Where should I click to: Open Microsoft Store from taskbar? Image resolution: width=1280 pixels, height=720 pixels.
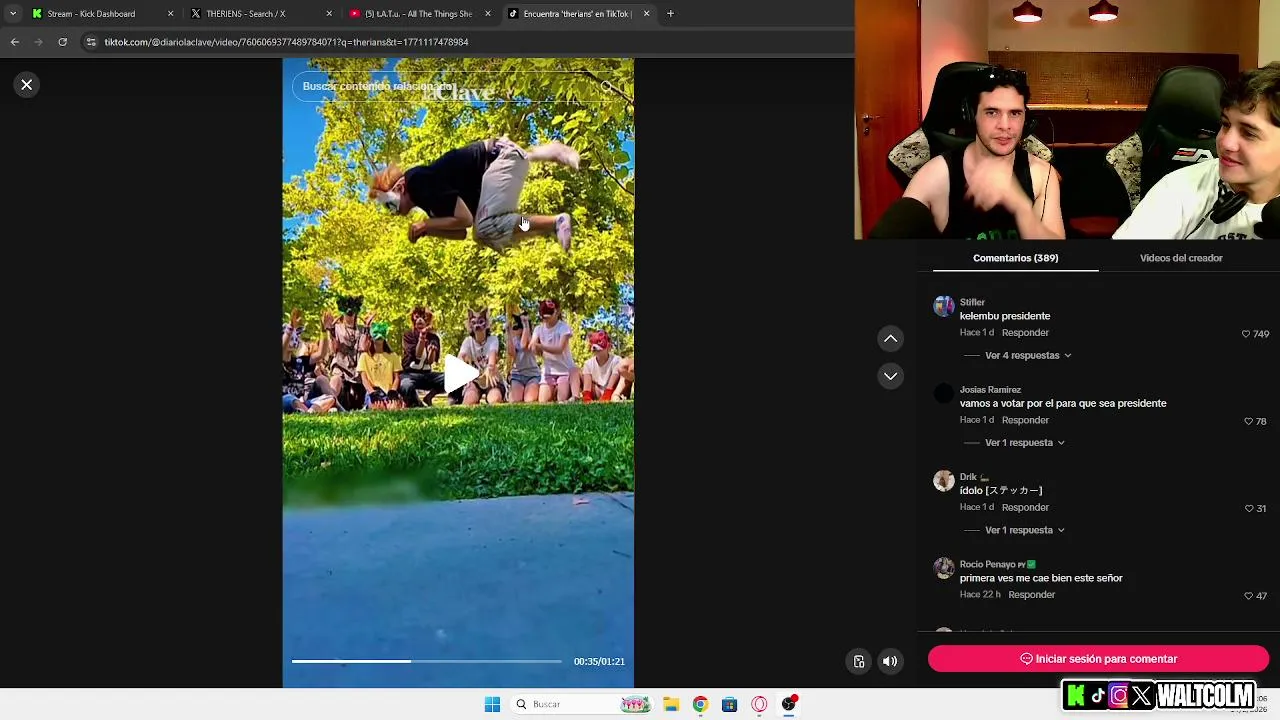(x=730, y=705)
